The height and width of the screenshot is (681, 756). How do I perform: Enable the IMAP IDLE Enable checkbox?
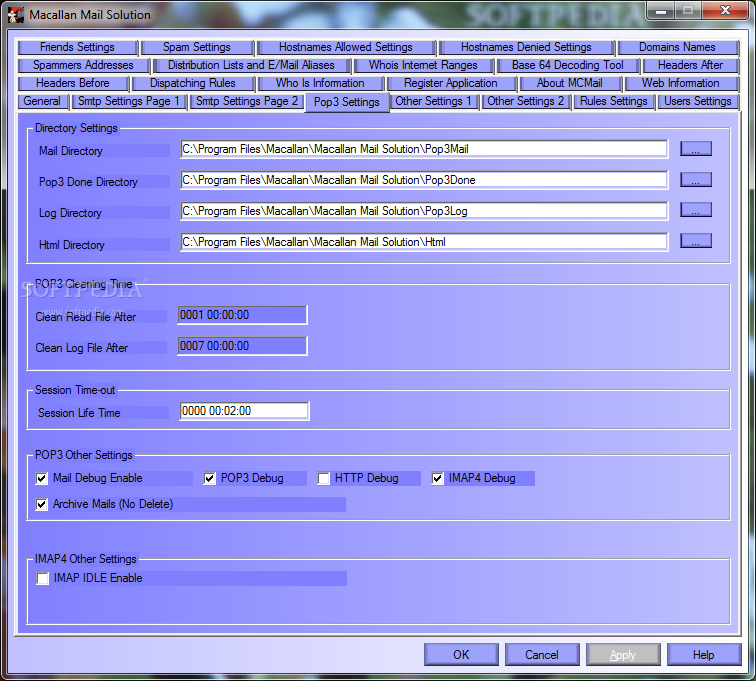(42, 578)
